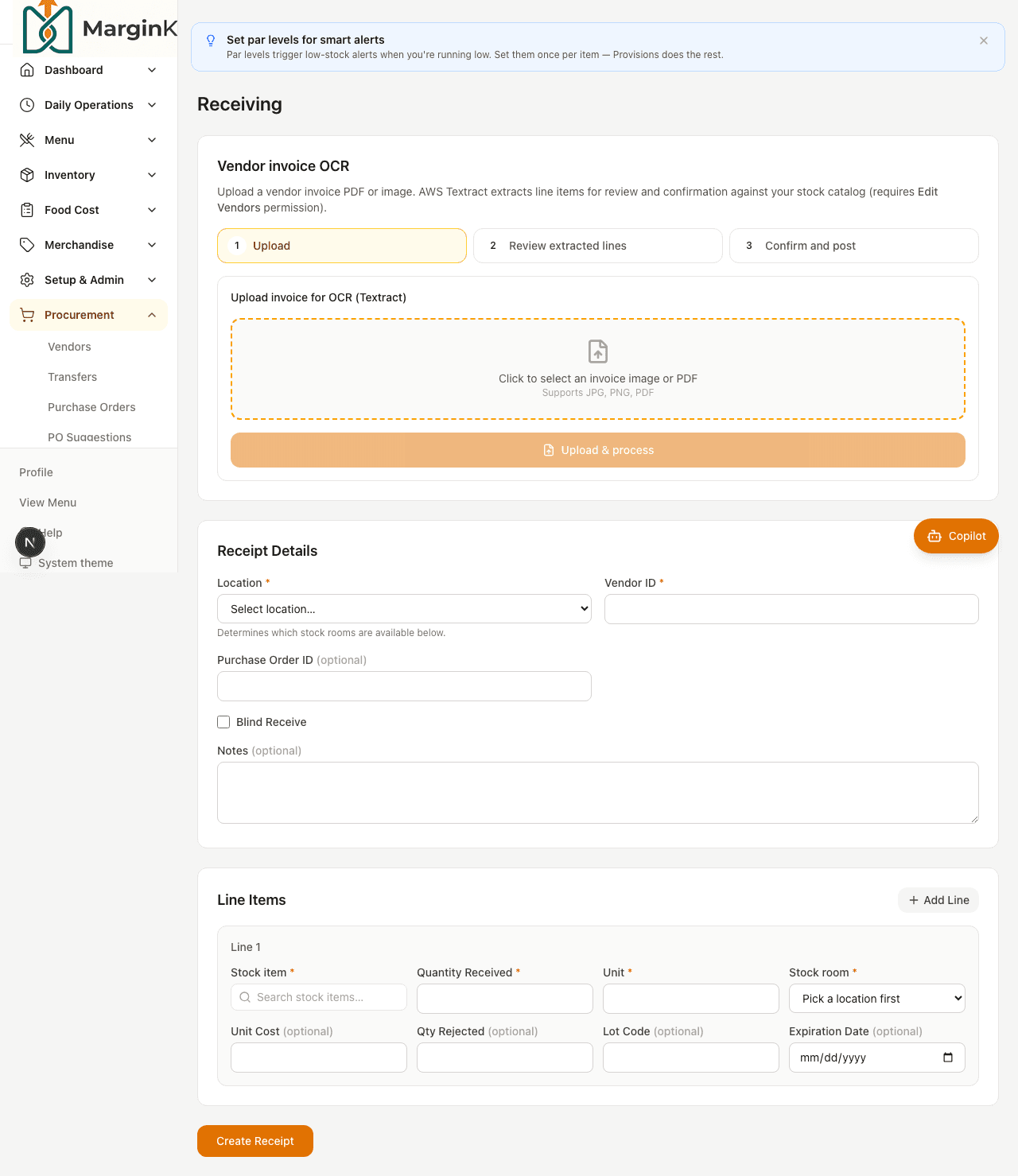The image size is (1018, 1176).
Task: Toggle the Blind Receive checkbox
Action: pyautogui.click(x=223, y=722)
